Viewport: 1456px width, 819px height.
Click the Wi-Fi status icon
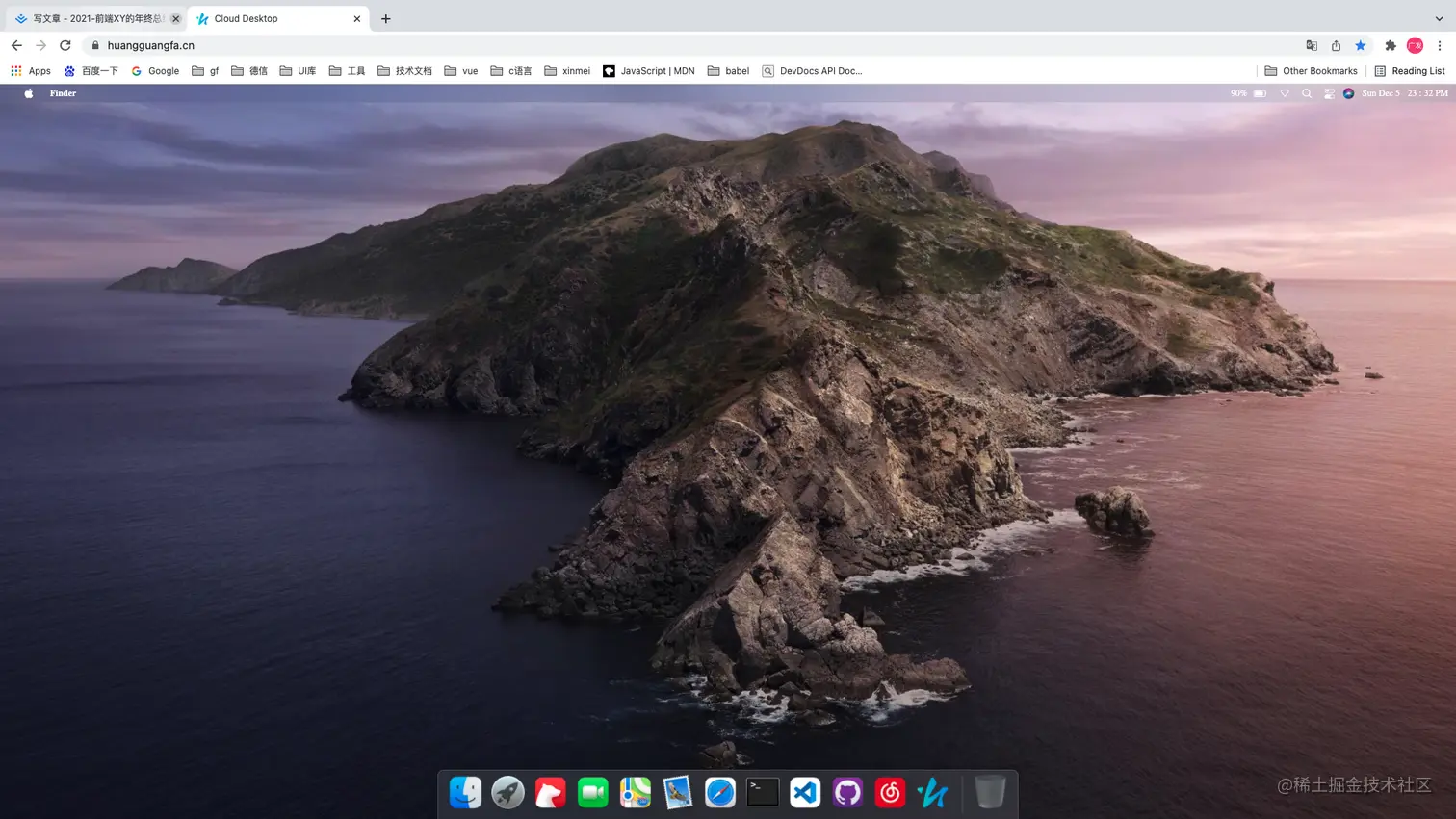point(1285,93)
